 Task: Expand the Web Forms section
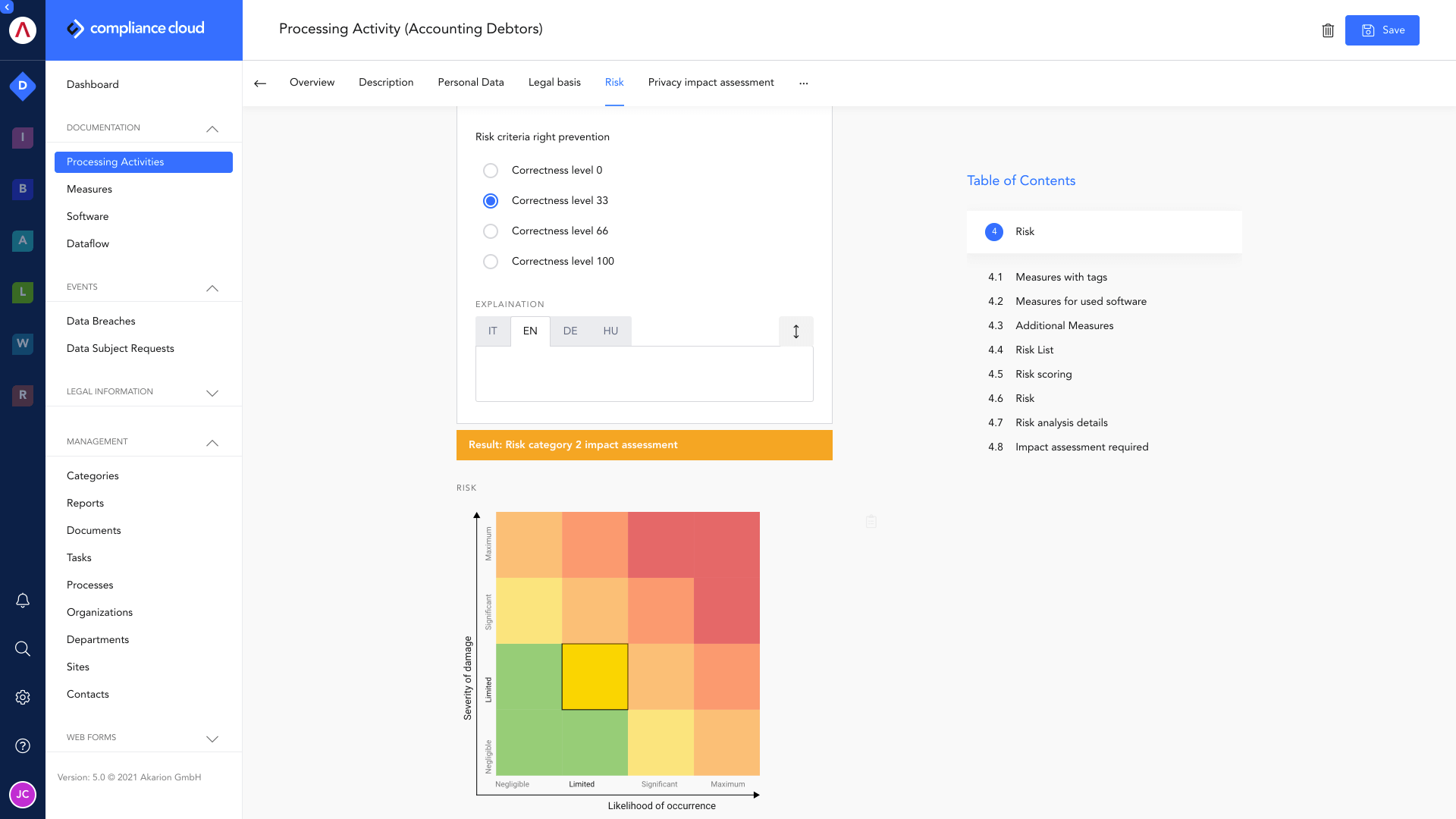click(212, 739)
